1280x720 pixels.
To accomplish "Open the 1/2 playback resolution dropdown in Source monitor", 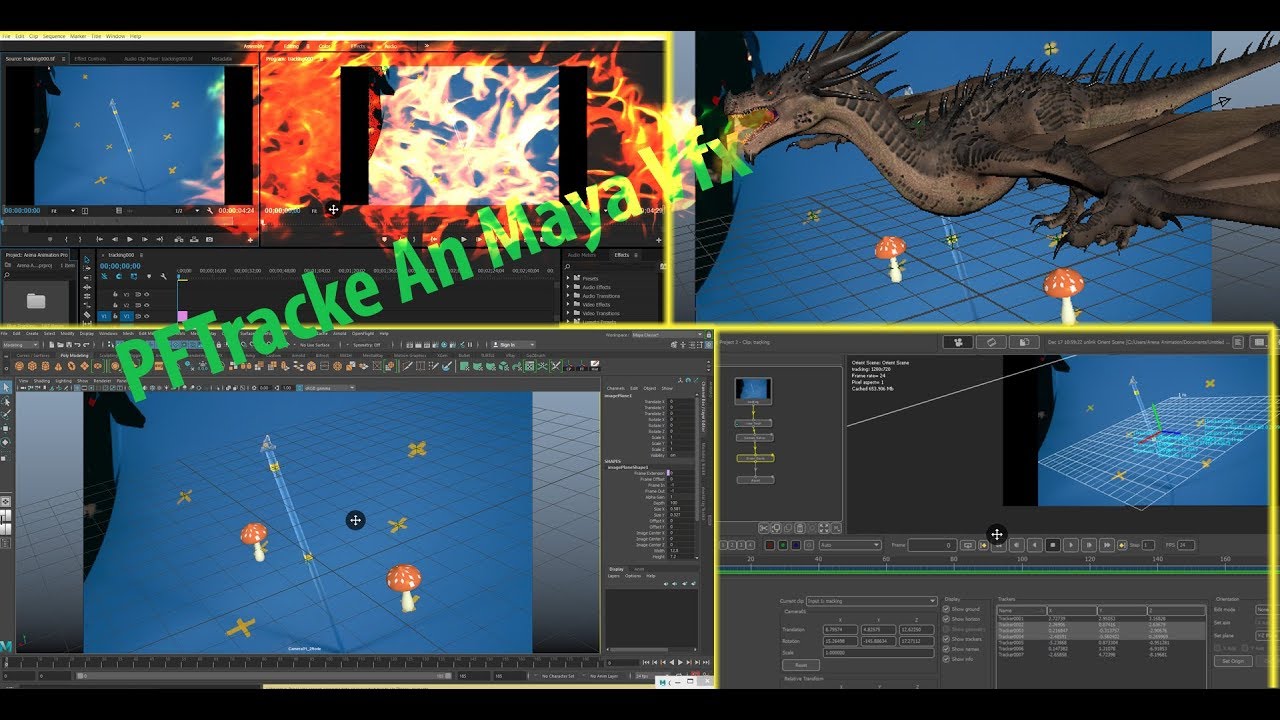I will pyautogui.click(x=187, y=211).
